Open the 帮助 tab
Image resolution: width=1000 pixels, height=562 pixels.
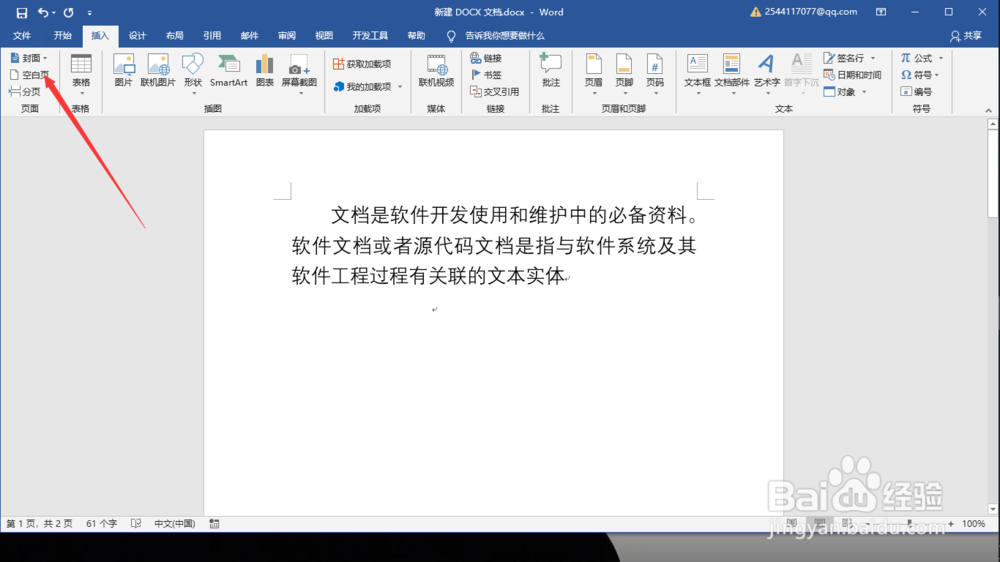point(416,36)
